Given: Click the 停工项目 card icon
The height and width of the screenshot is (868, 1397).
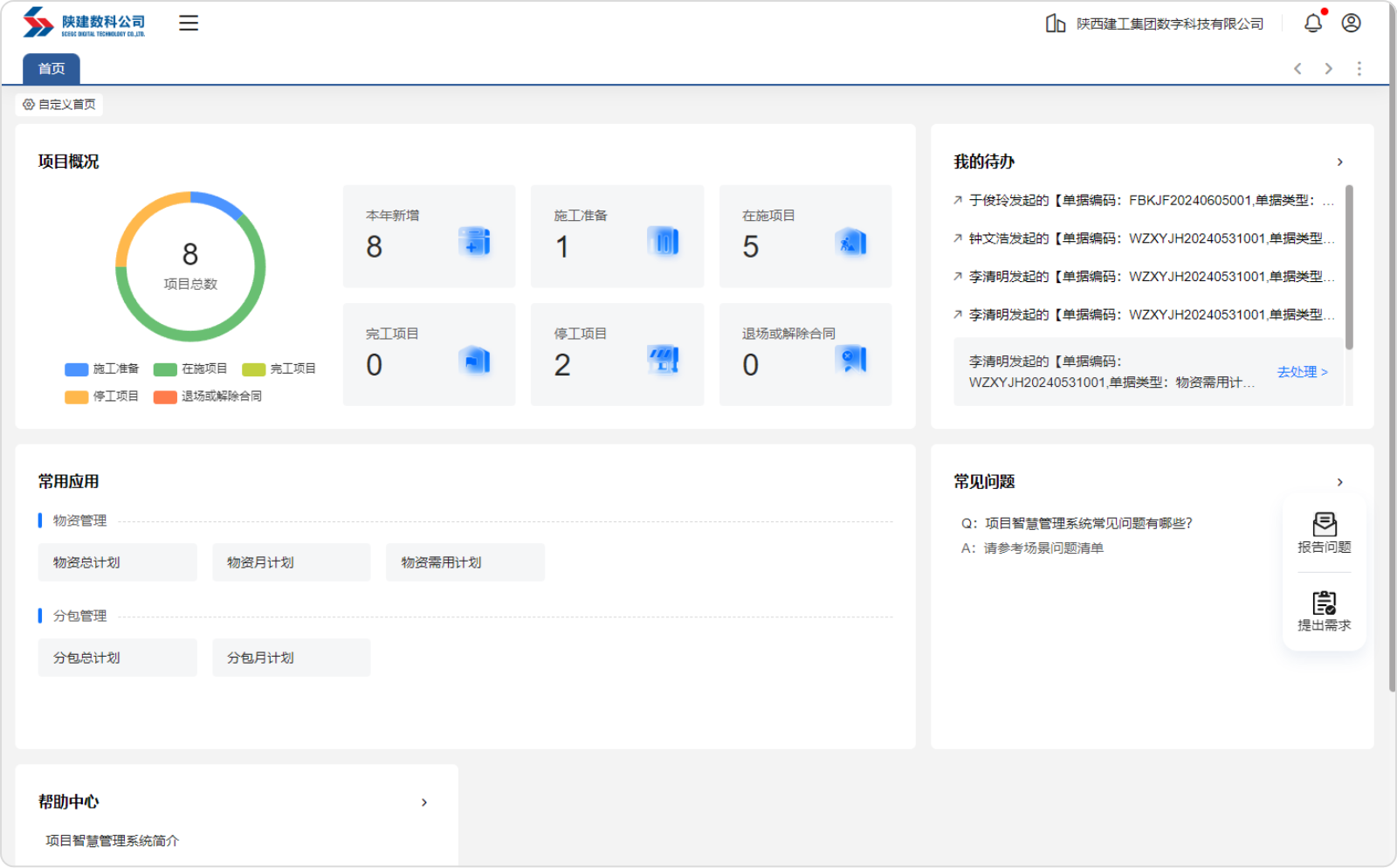Looking at the screenshot, I should [x=664, y=359].
